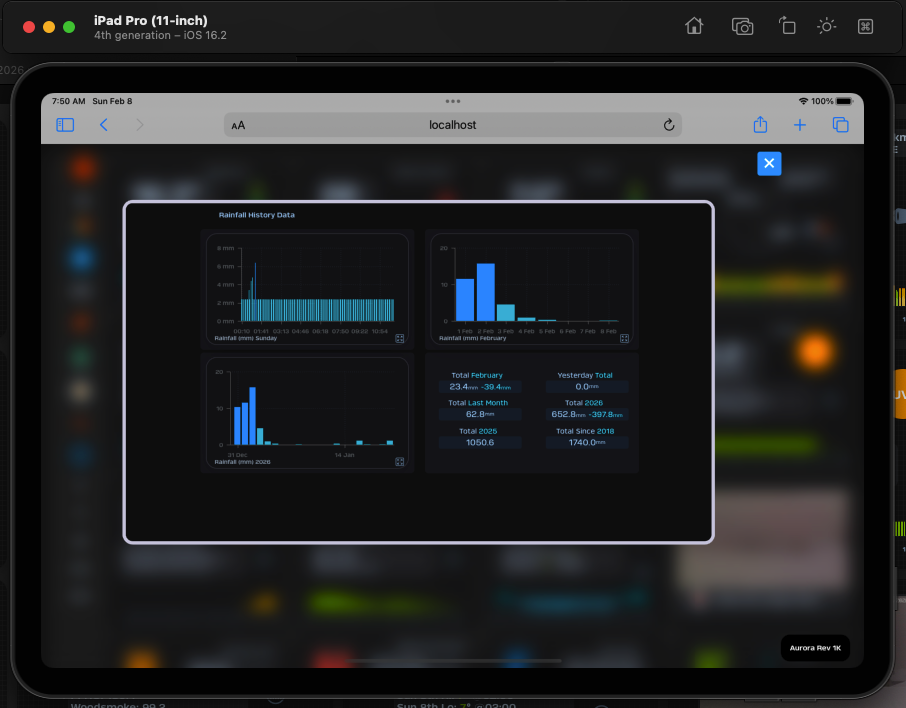Screen dimensions: 906x708
Task: Expand the February rainfall chart fullscreen
Action: [624, 339]
